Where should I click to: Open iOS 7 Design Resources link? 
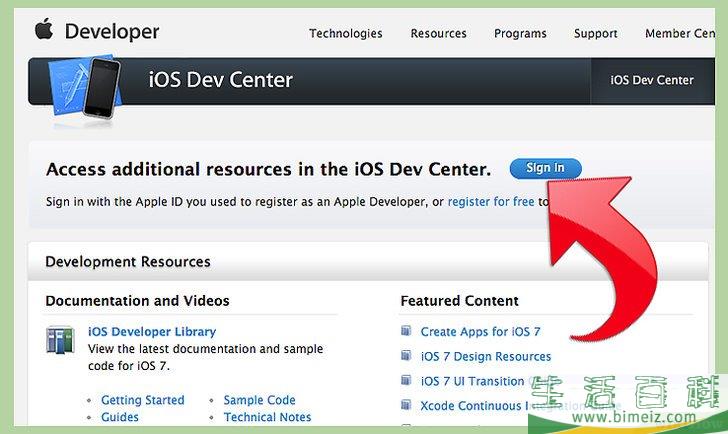click(x=486, y=356)
